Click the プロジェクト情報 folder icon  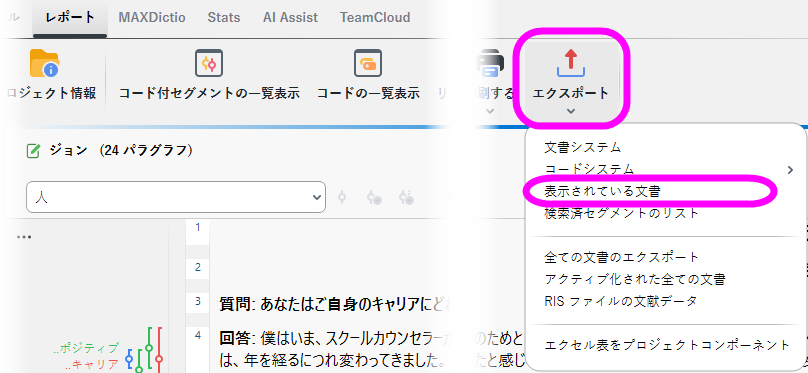coord(44,63)
